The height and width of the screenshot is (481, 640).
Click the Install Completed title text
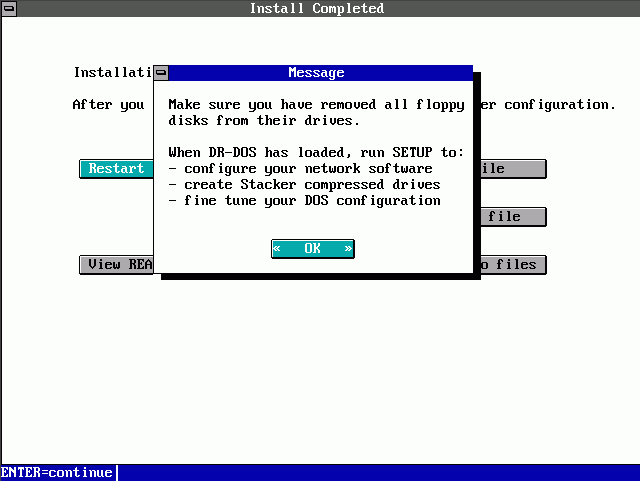(x=317, y=8)
